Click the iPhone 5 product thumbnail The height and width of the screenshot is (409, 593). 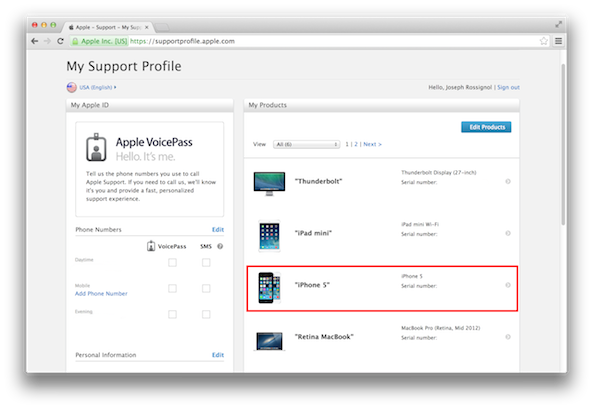point(269,288)
